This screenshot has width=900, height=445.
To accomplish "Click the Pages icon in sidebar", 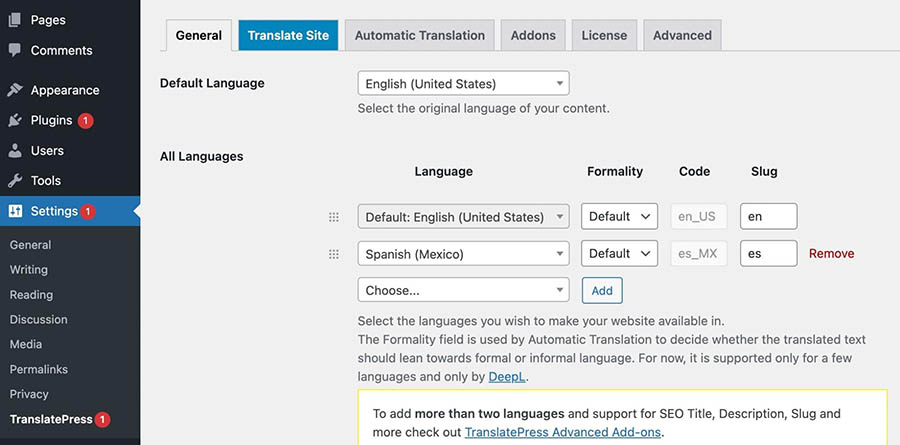I will point(15,20).
